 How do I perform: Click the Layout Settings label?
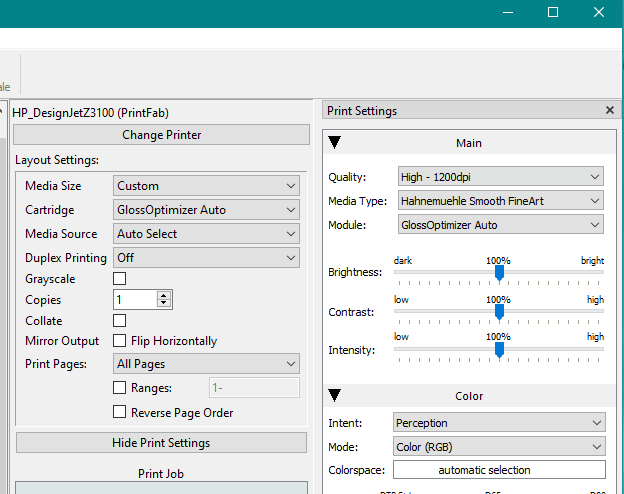(57, 160)
